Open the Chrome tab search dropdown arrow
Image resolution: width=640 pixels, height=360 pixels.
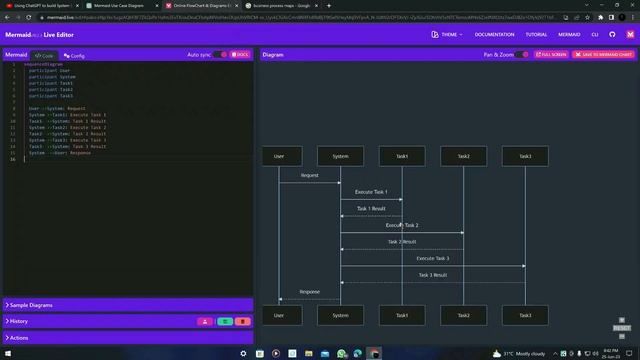587,5
